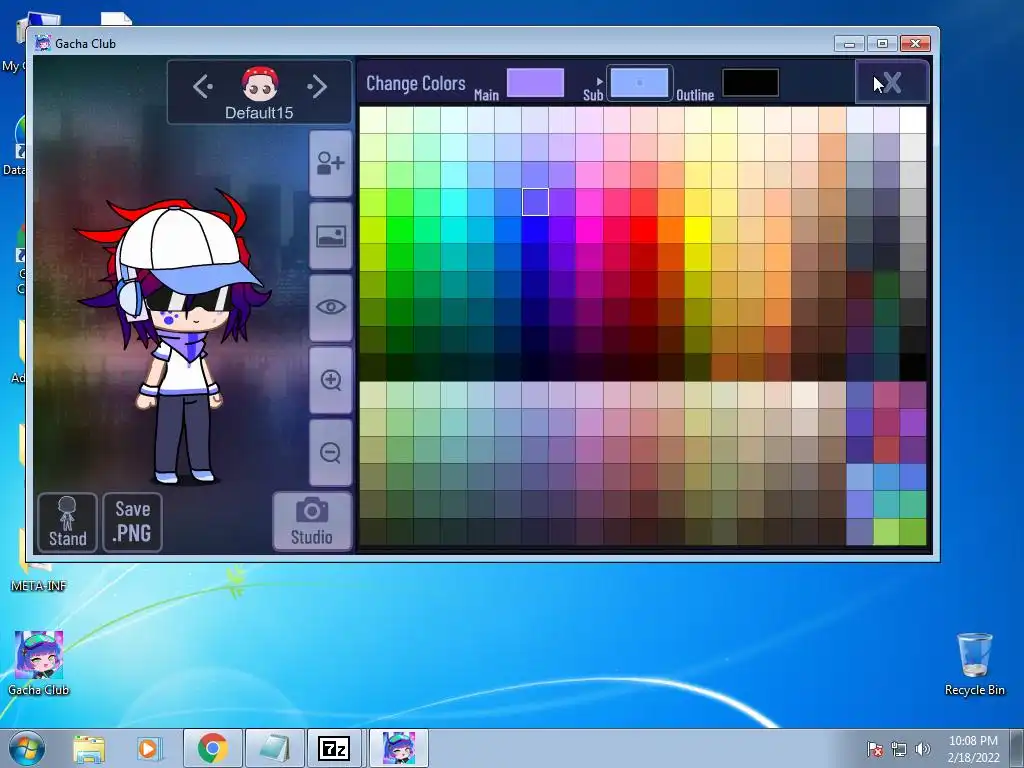Open Google Chrome from taskbar
Screen dimensions: 1024x768
pyautogui.click(x=212, y=748)
